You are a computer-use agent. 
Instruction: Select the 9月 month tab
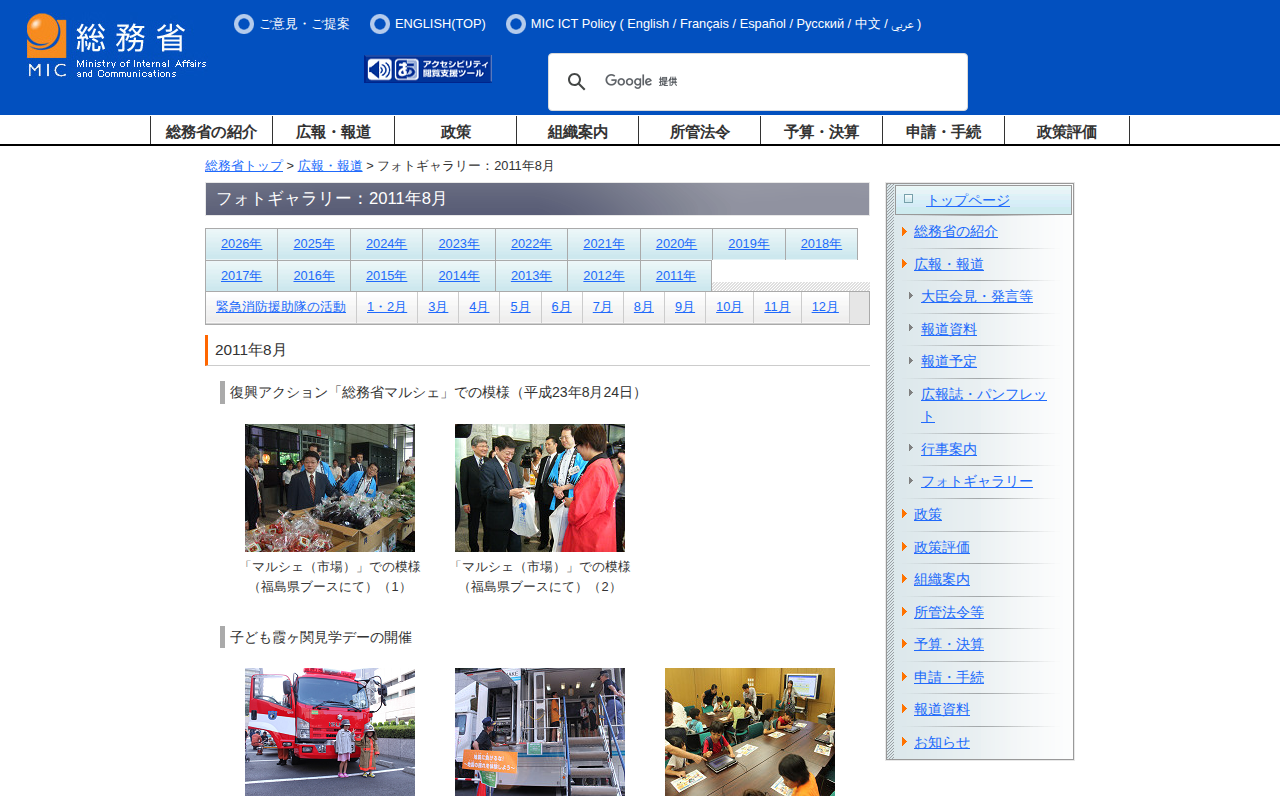pos(684,307)
